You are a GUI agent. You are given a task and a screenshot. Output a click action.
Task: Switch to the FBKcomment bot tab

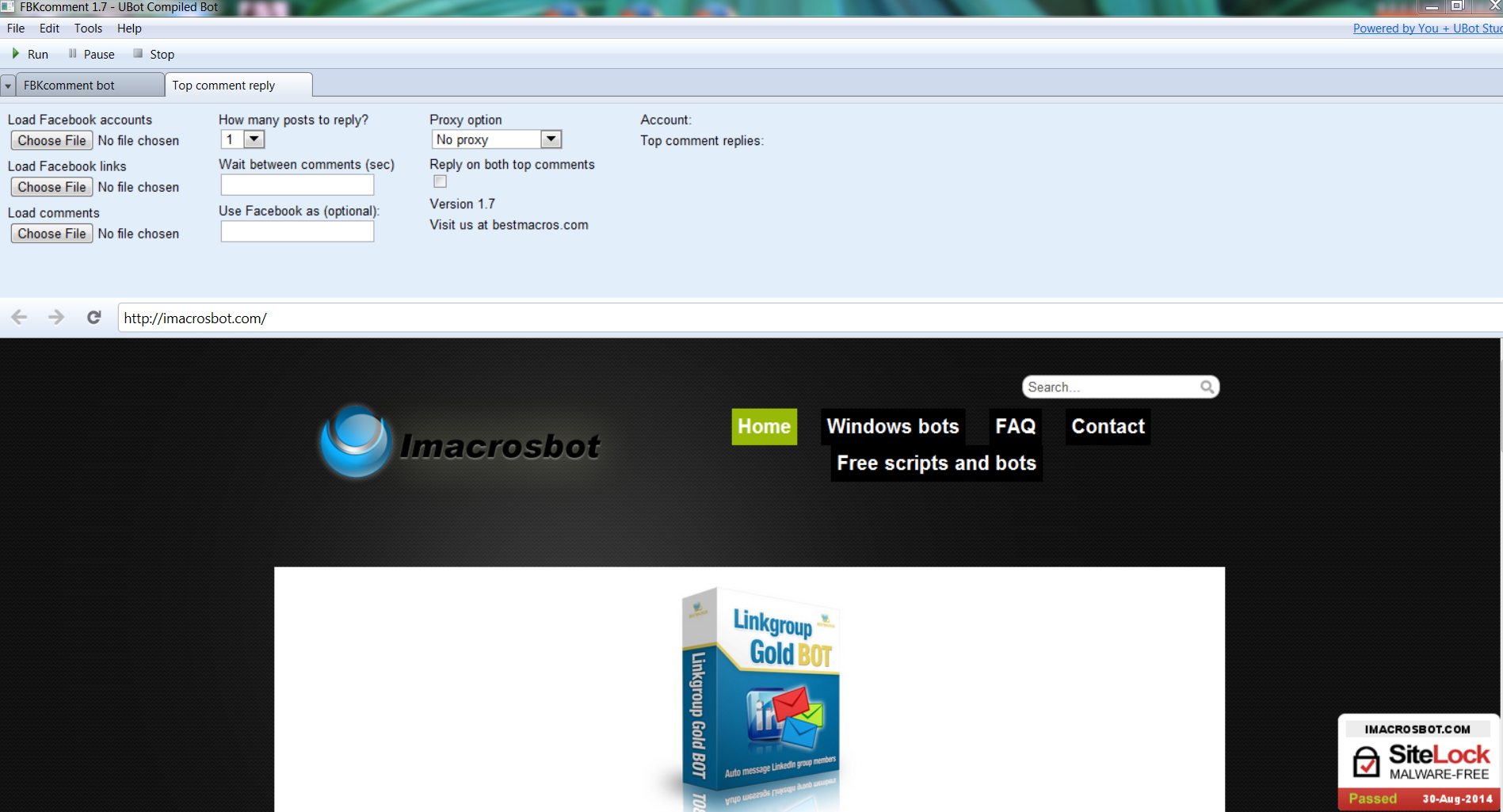click(x=89, y=86)
